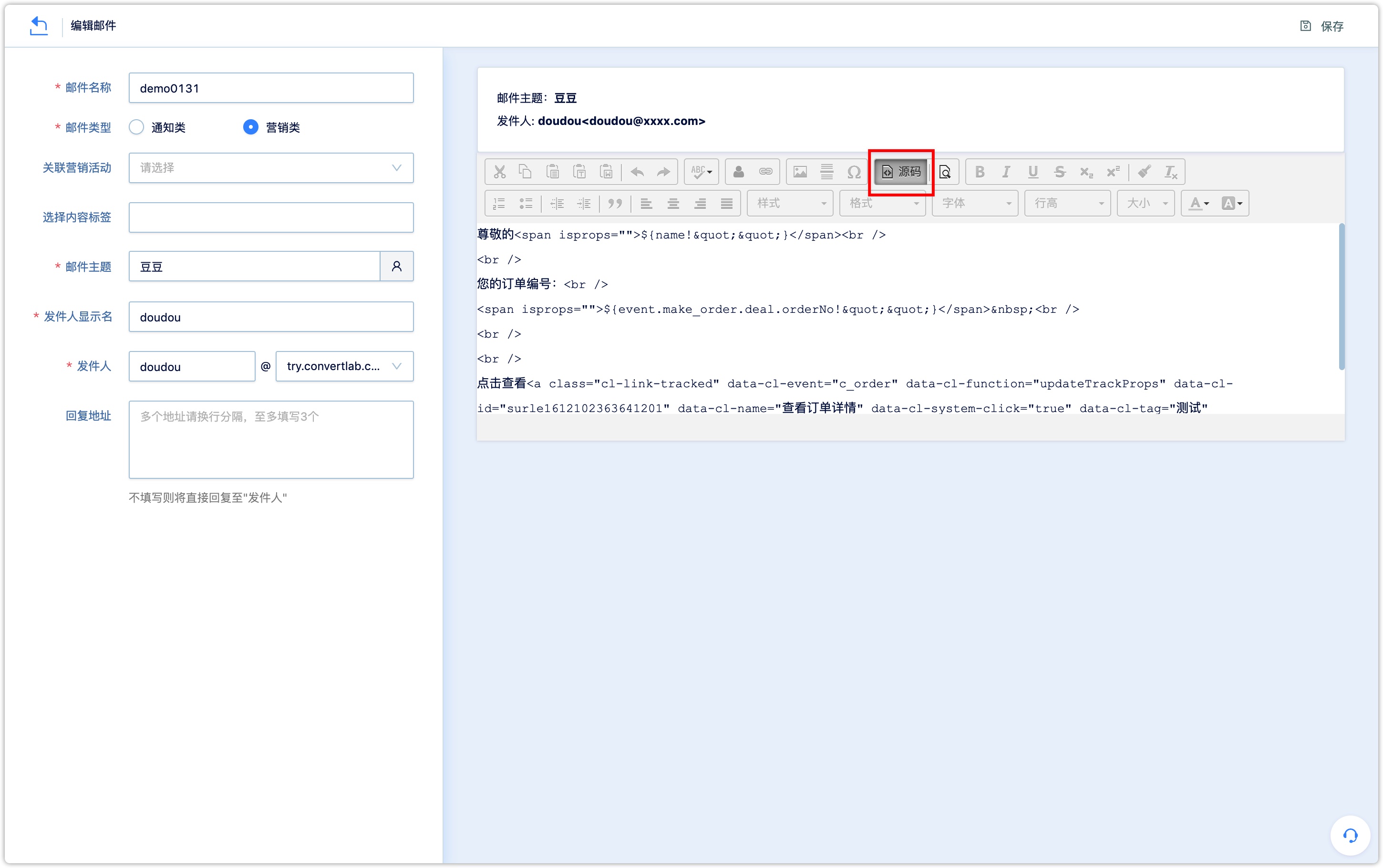1383x868 pixels.
Task: Click the 保存 save button
Action: 1321,26
